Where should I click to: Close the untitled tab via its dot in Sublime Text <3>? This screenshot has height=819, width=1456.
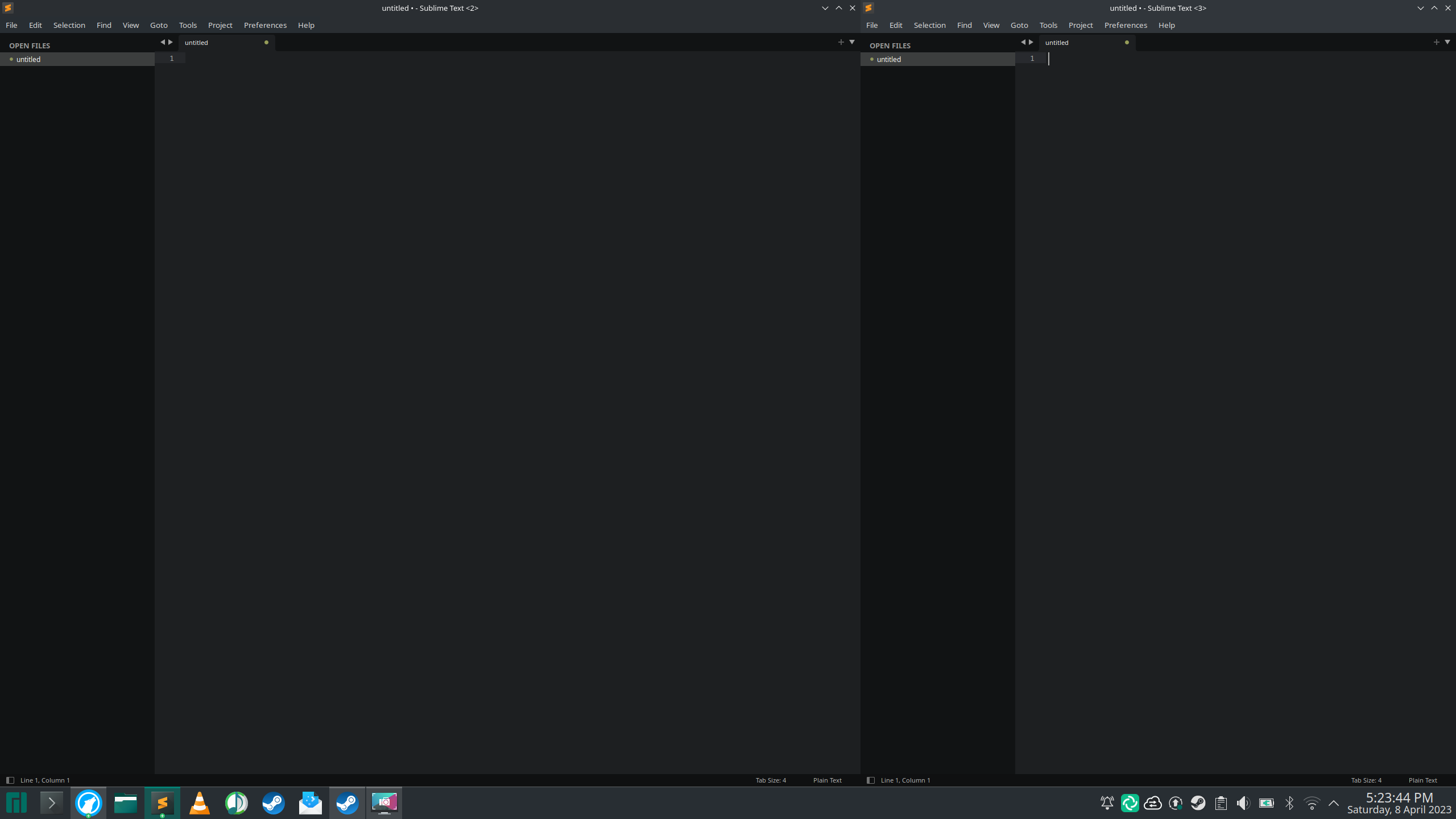point(1127,43)
